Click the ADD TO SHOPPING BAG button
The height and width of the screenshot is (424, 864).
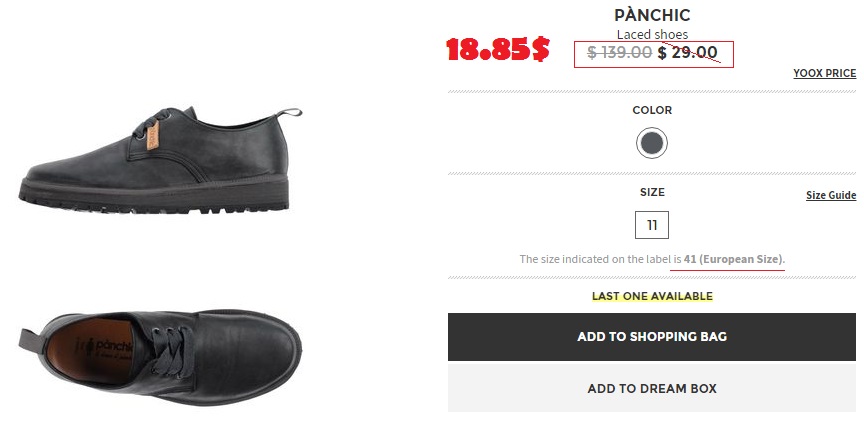[x=652, y=337]
